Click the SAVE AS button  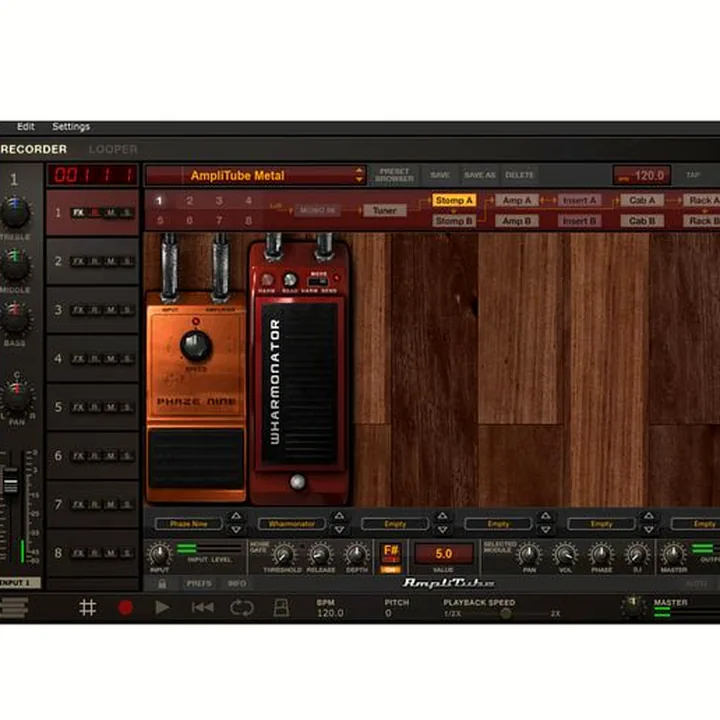tap(479, 175)
